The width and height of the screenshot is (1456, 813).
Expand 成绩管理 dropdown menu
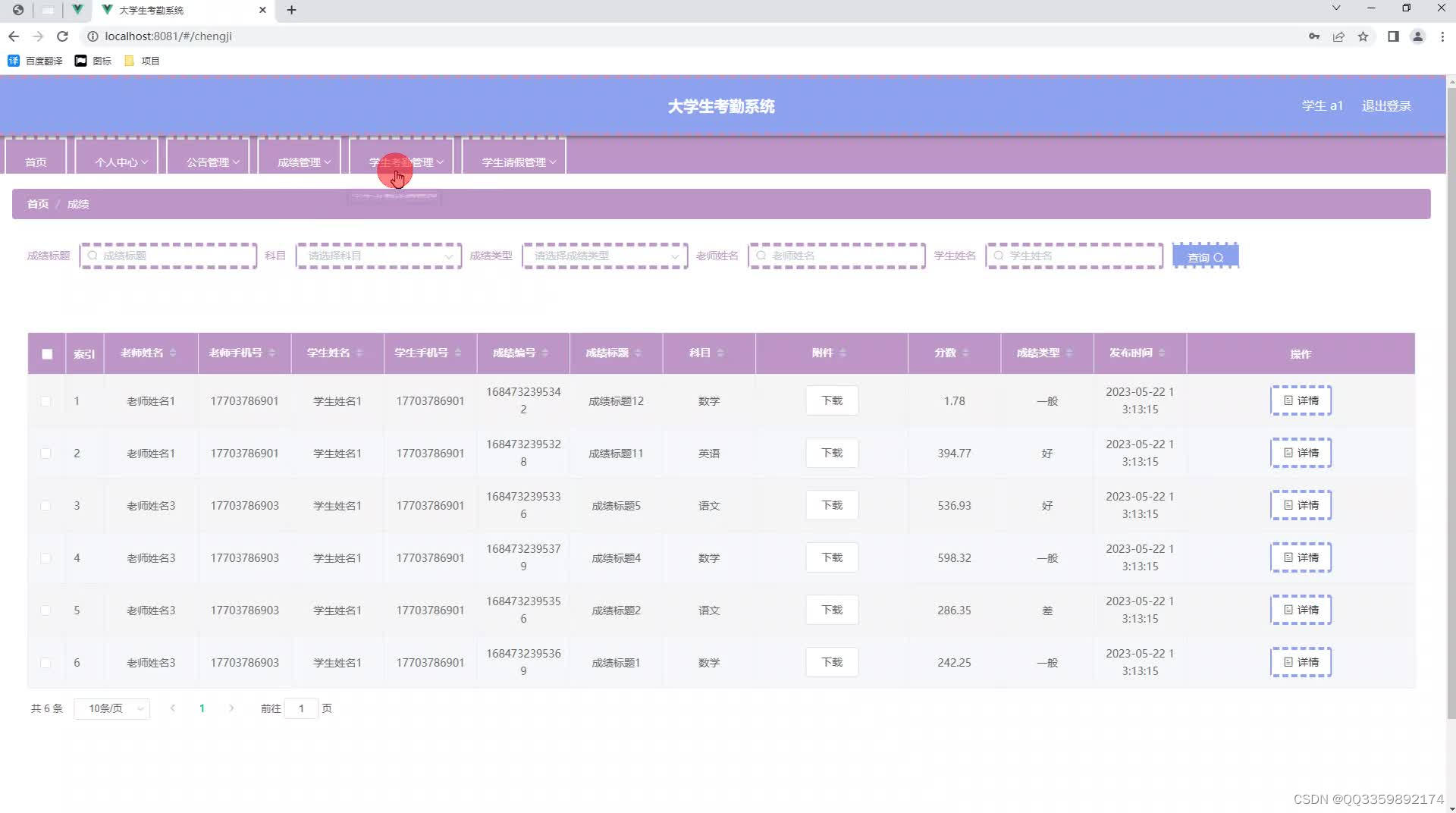(300, 157)
